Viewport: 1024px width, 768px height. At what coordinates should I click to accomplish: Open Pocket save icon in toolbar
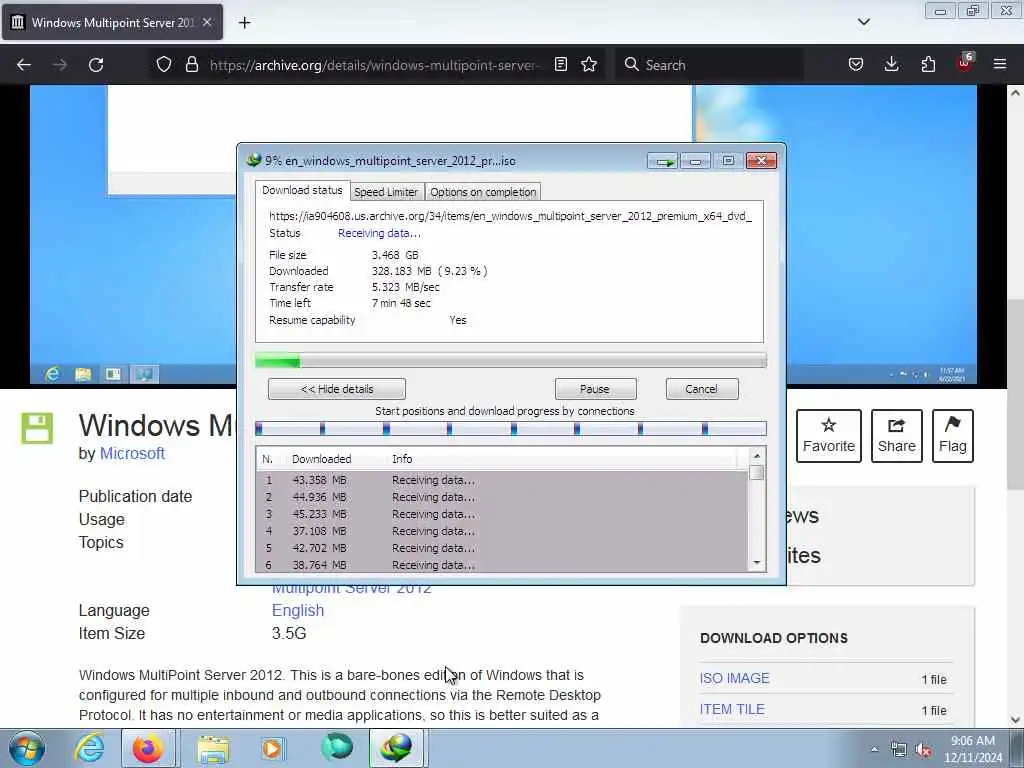[x=856, y=64]
